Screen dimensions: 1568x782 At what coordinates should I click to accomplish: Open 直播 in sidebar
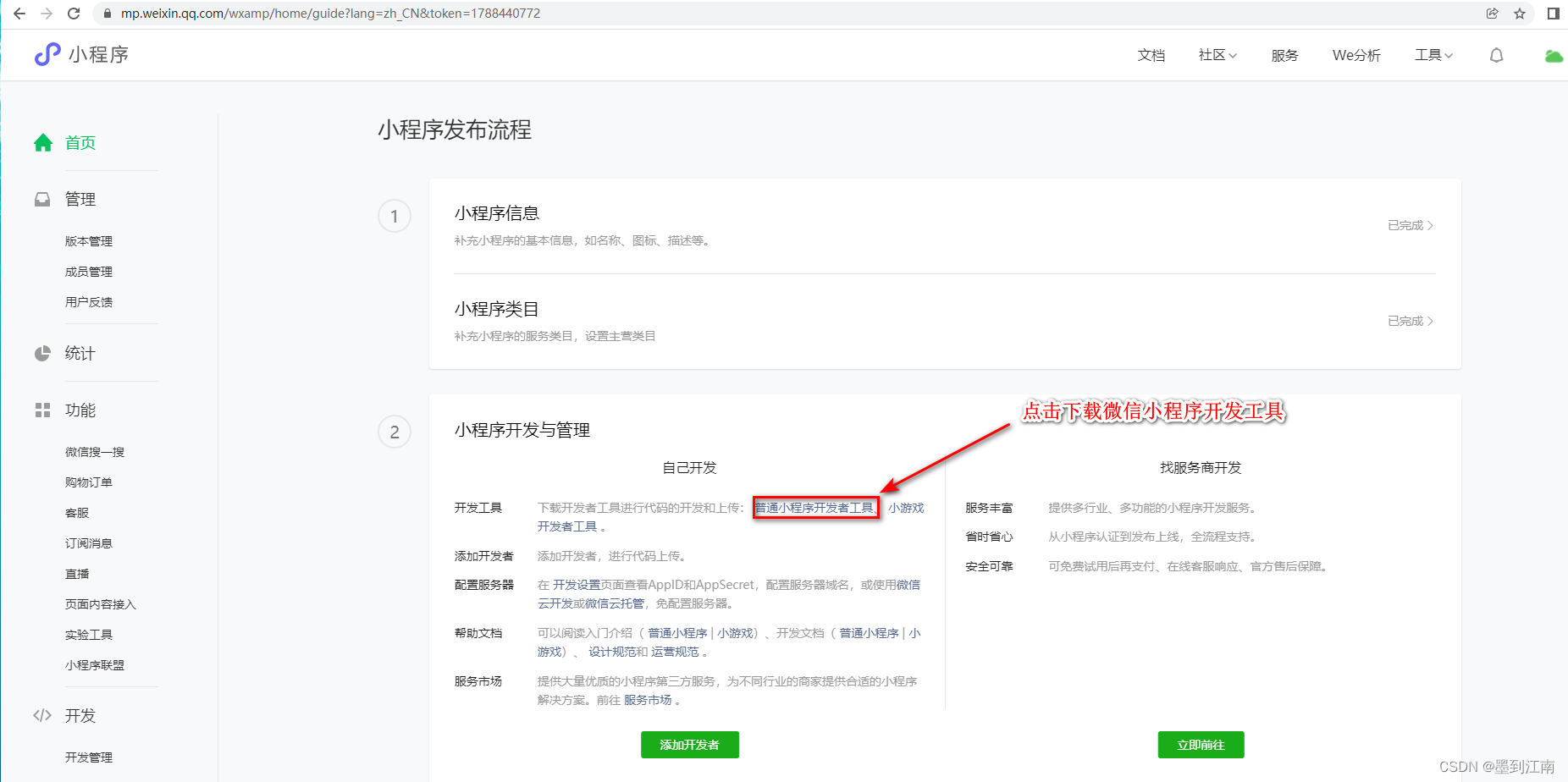point(77,574)
